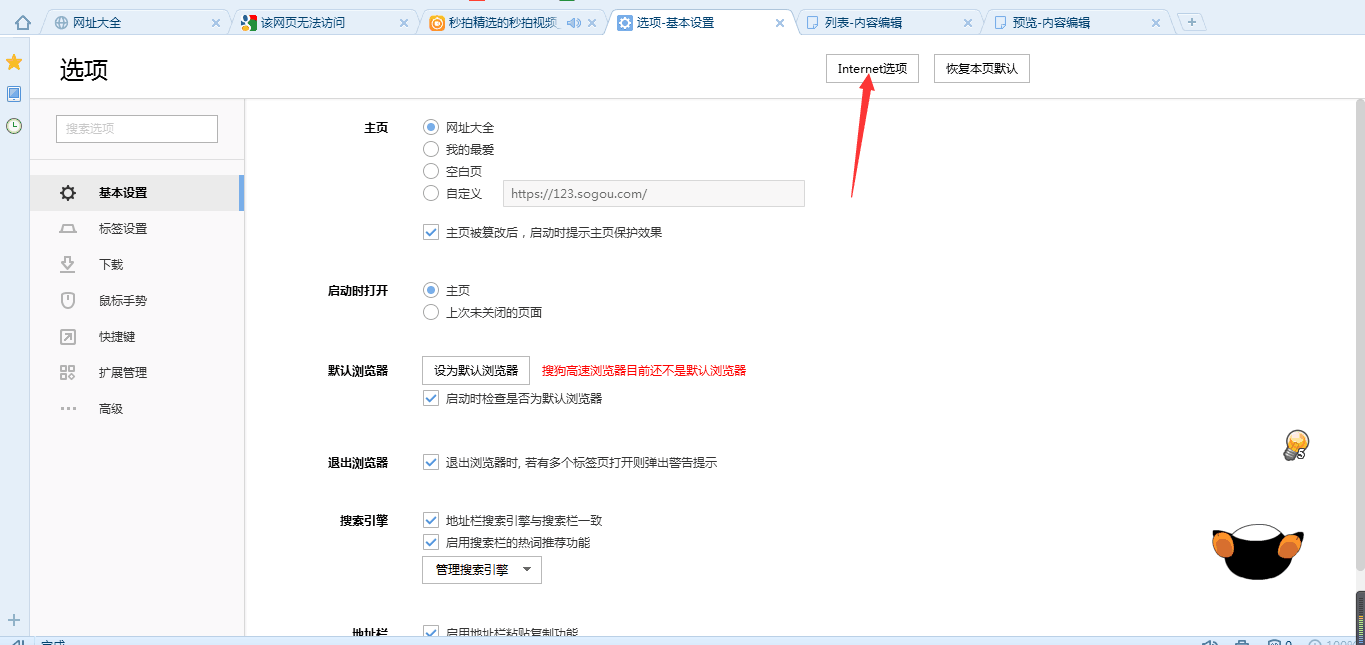The image size is (1365, 645).
Task: Go to 标签设置 section
Action: (122, 229)
